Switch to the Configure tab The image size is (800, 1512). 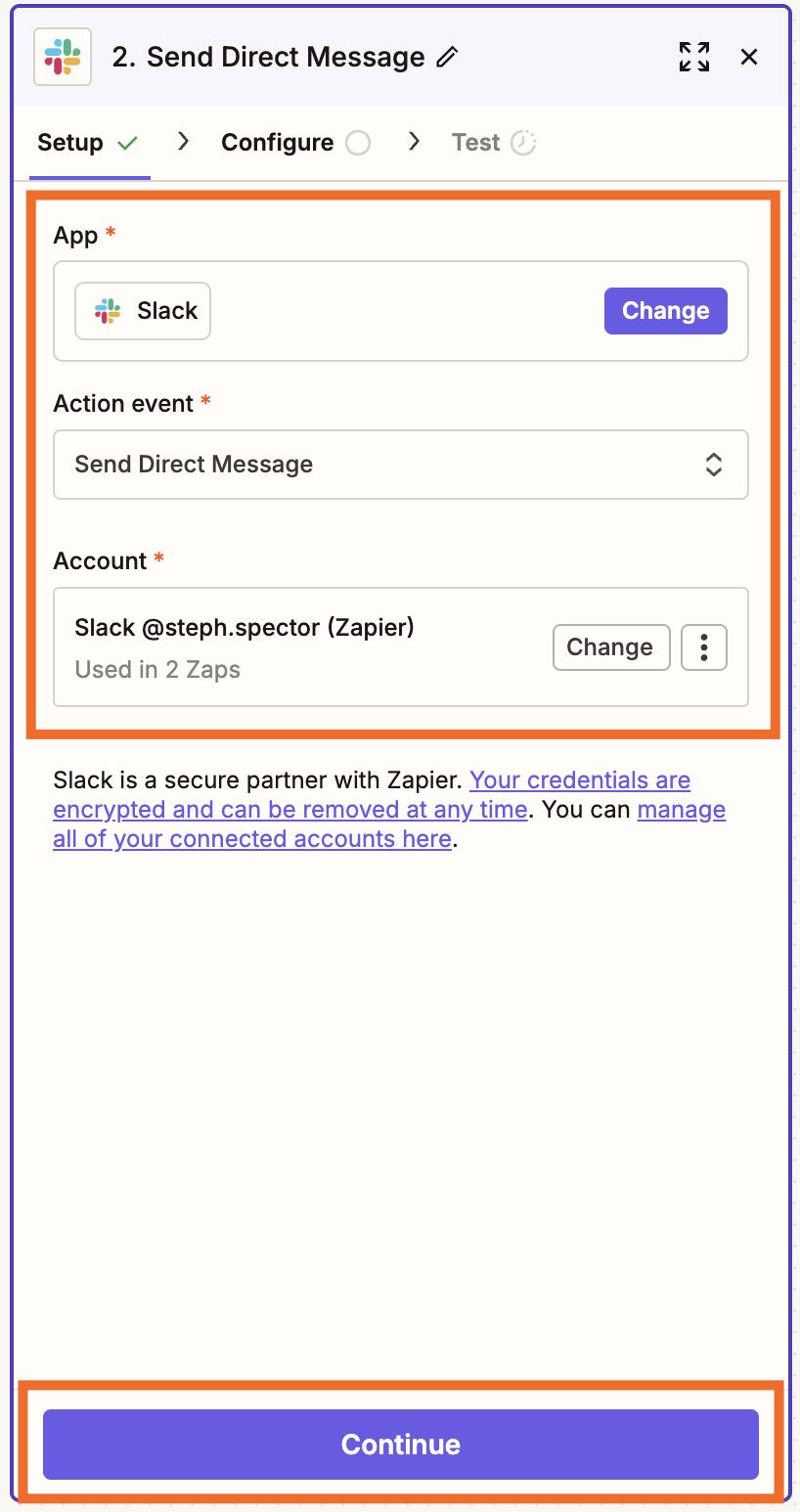tap(281, 141)
